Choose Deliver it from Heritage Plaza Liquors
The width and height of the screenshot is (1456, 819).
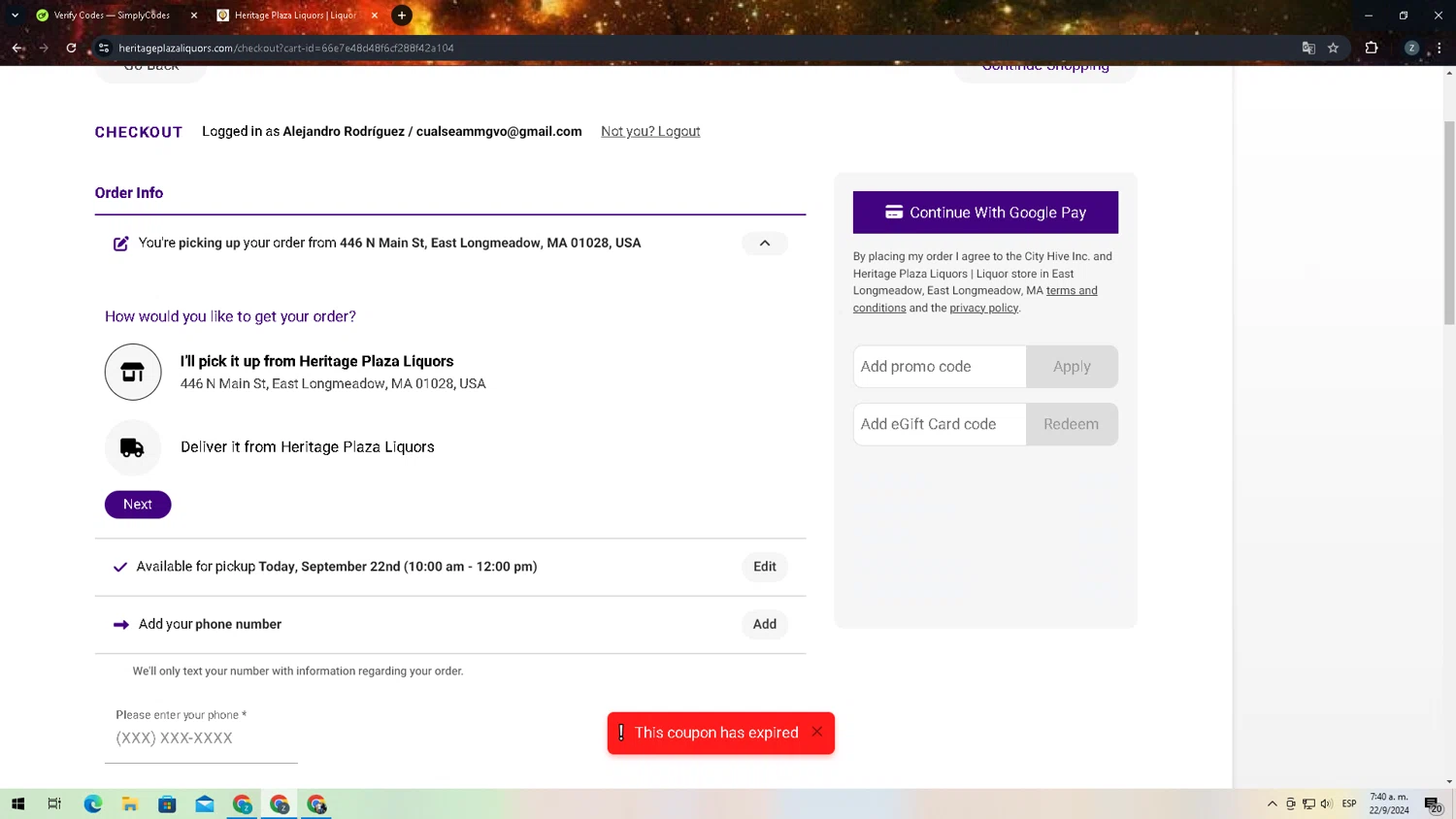click(308, 447)
